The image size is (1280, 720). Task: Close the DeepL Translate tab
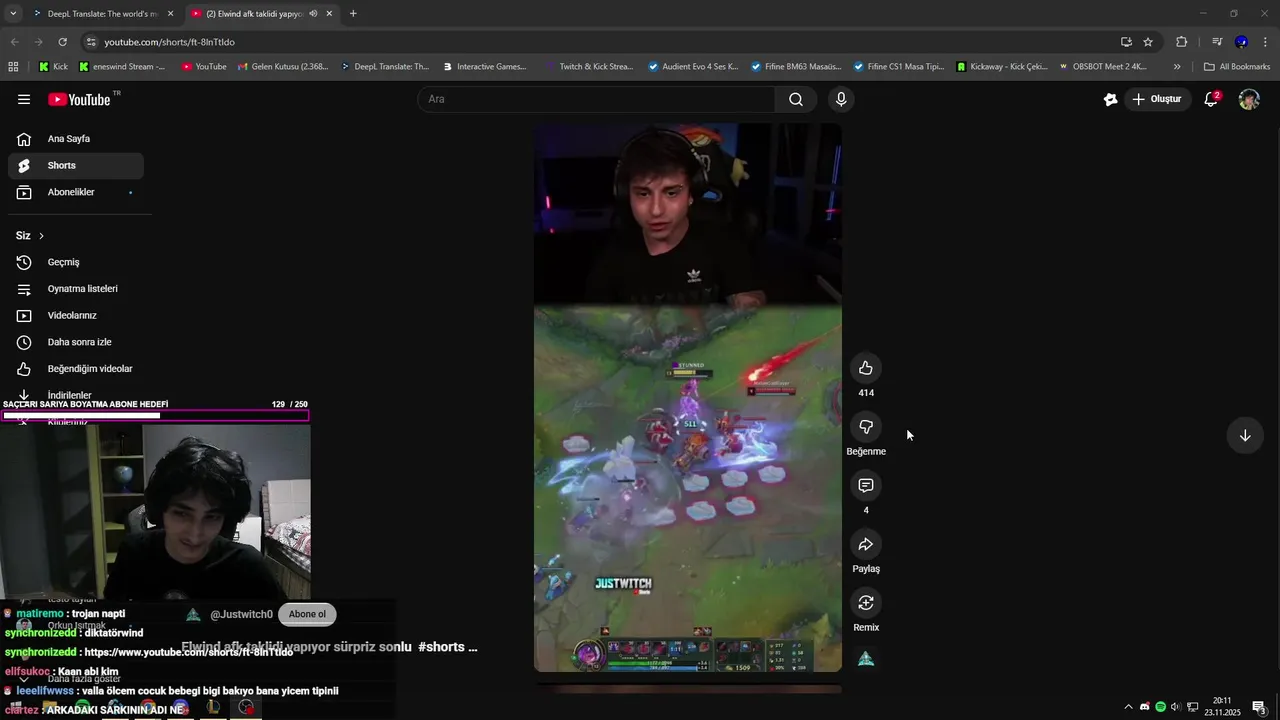click(170, 14)
